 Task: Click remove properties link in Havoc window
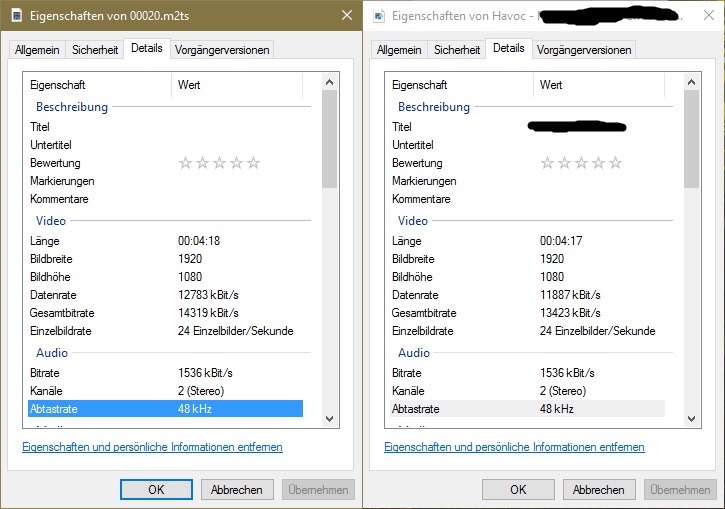tap(514, 447)
